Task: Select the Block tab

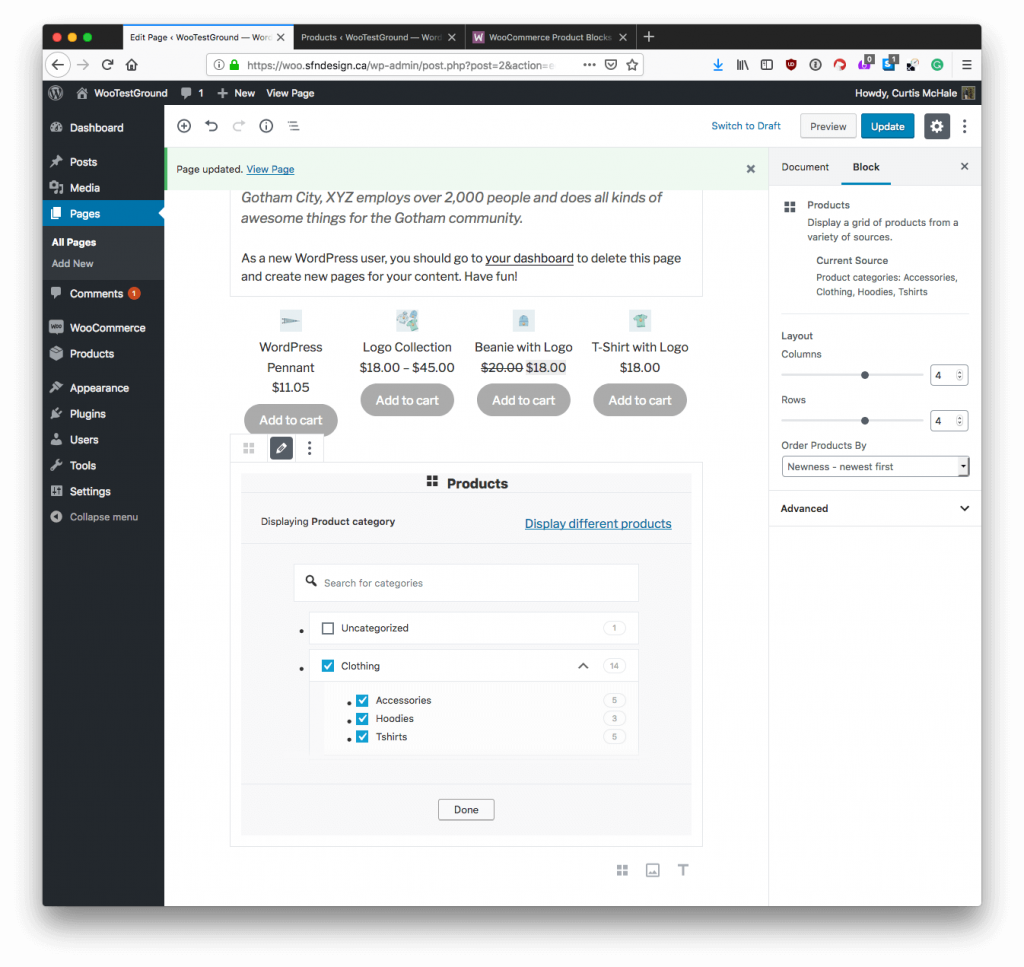Action: pos(866,167)
